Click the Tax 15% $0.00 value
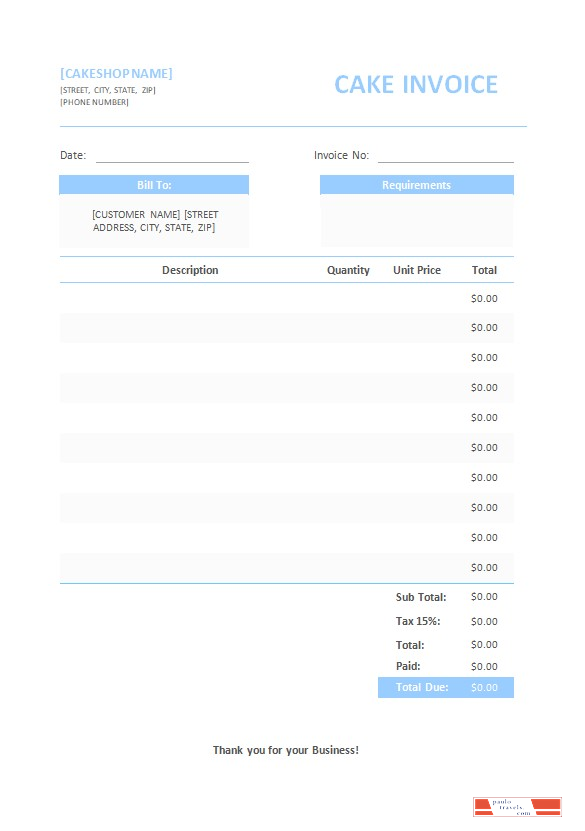The image size is (585, 831). [484, 622]
